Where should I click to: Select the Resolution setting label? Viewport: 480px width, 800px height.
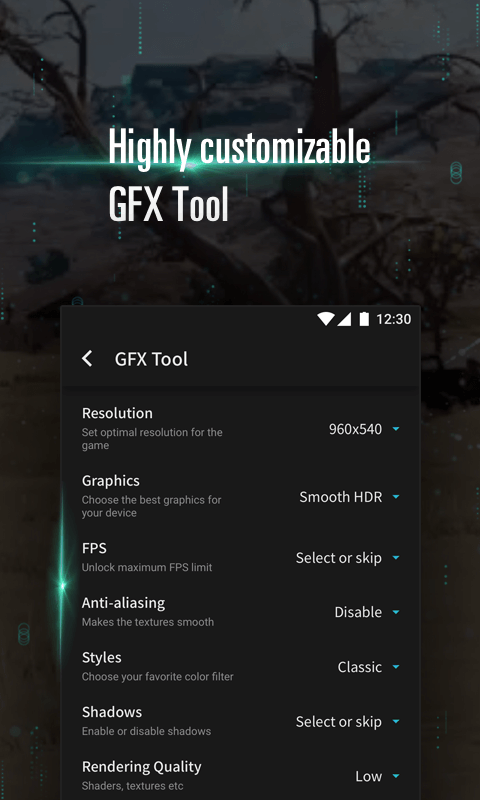[117, 413]
